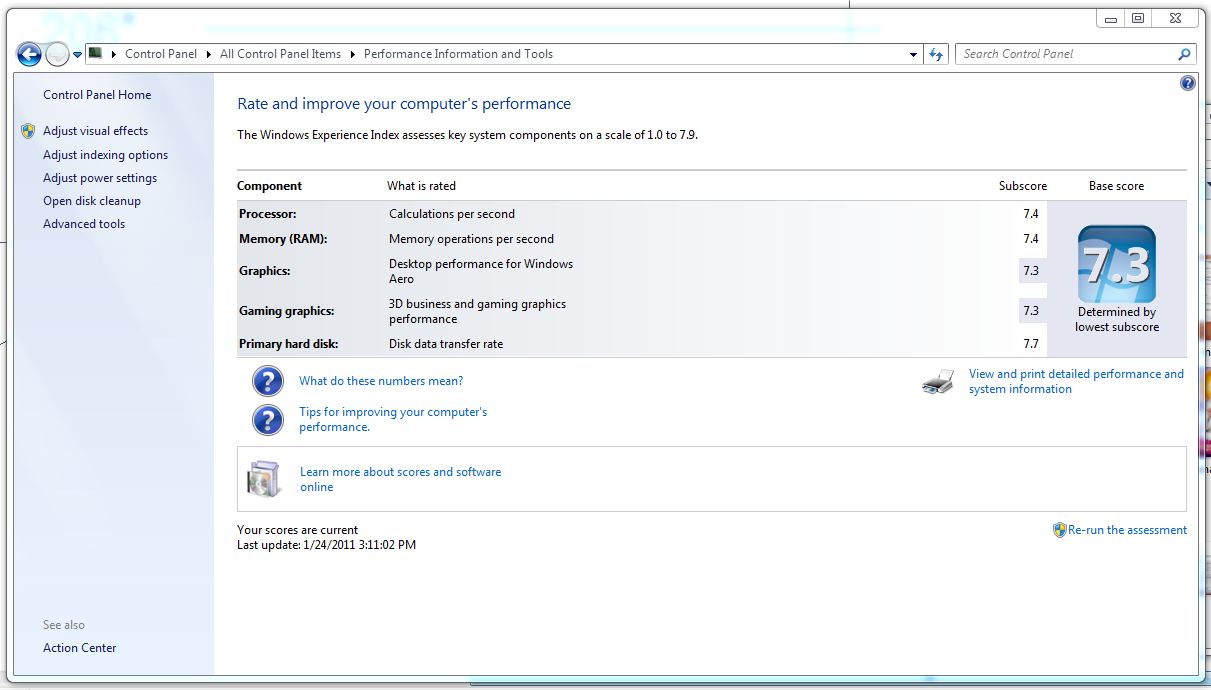Click question icon for What do numbers mean
The width and height of the screenshot is (1211, 690).
pos(268,381)
